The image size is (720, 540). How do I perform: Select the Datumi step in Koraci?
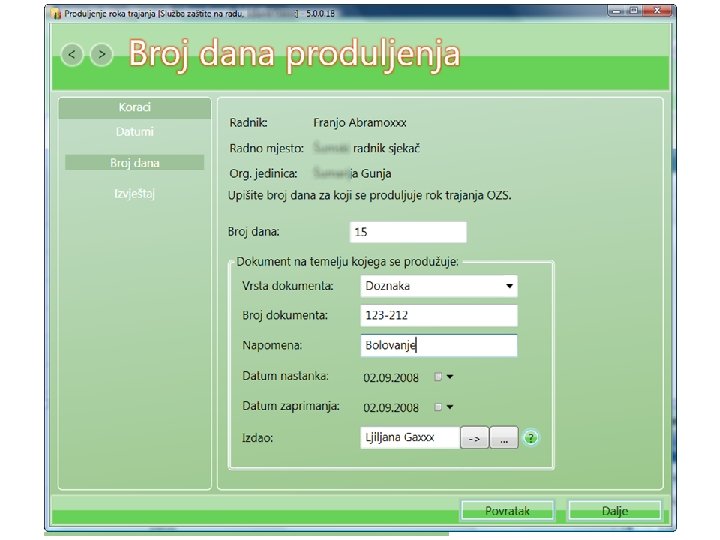pyautogui.click(x=135, y=132)
